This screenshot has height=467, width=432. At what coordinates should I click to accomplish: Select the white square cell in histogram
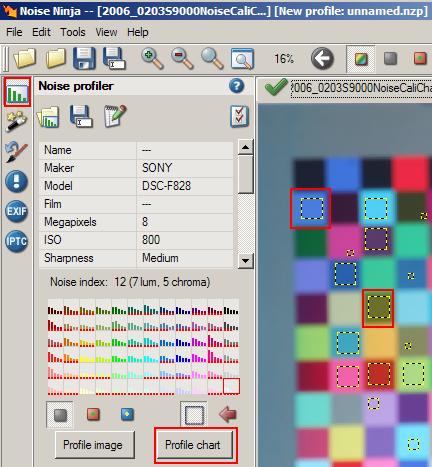point(231,386)
